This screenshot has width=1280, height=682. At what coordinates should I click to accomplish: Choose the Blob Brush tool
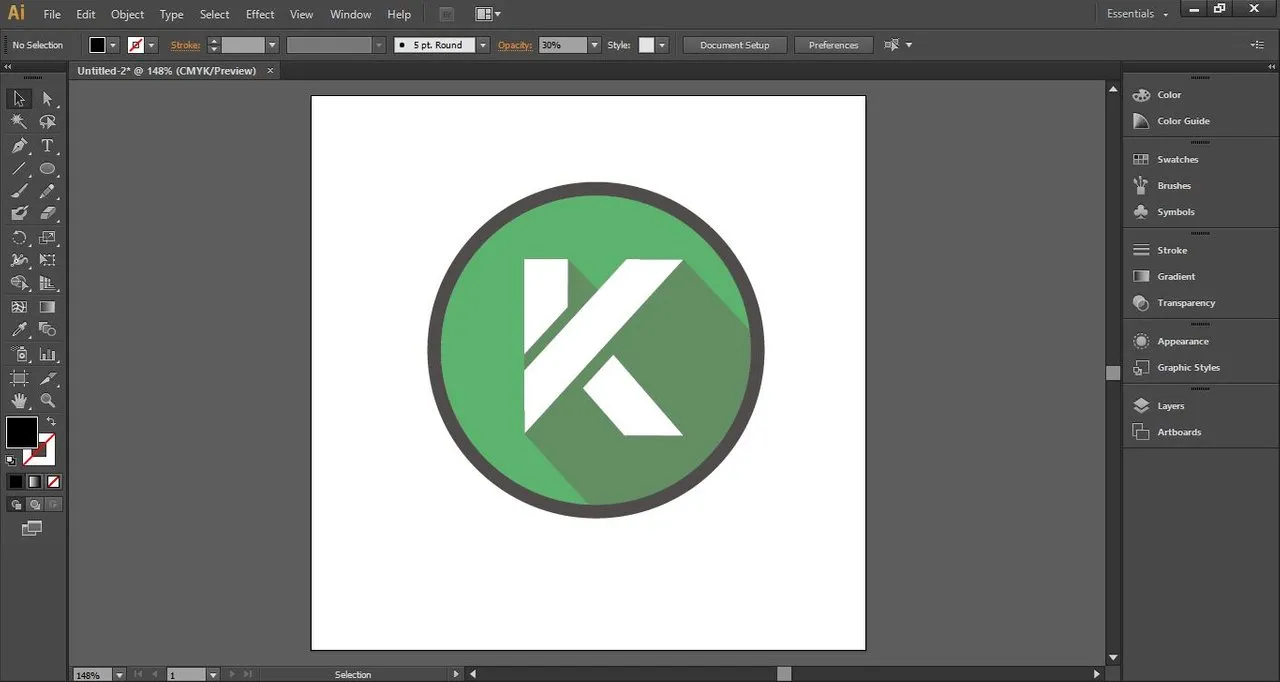19,213
